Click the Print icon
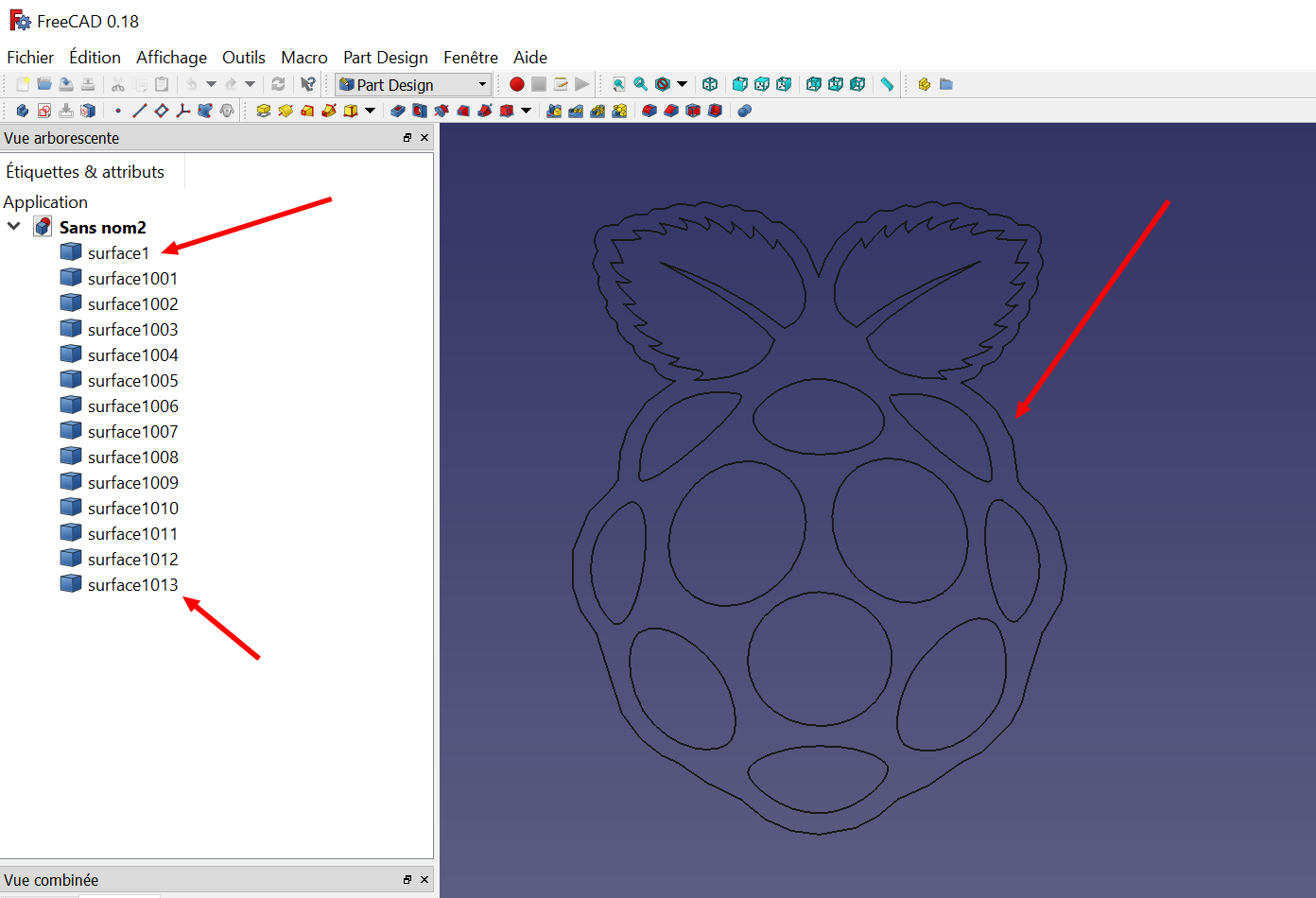 88,84
